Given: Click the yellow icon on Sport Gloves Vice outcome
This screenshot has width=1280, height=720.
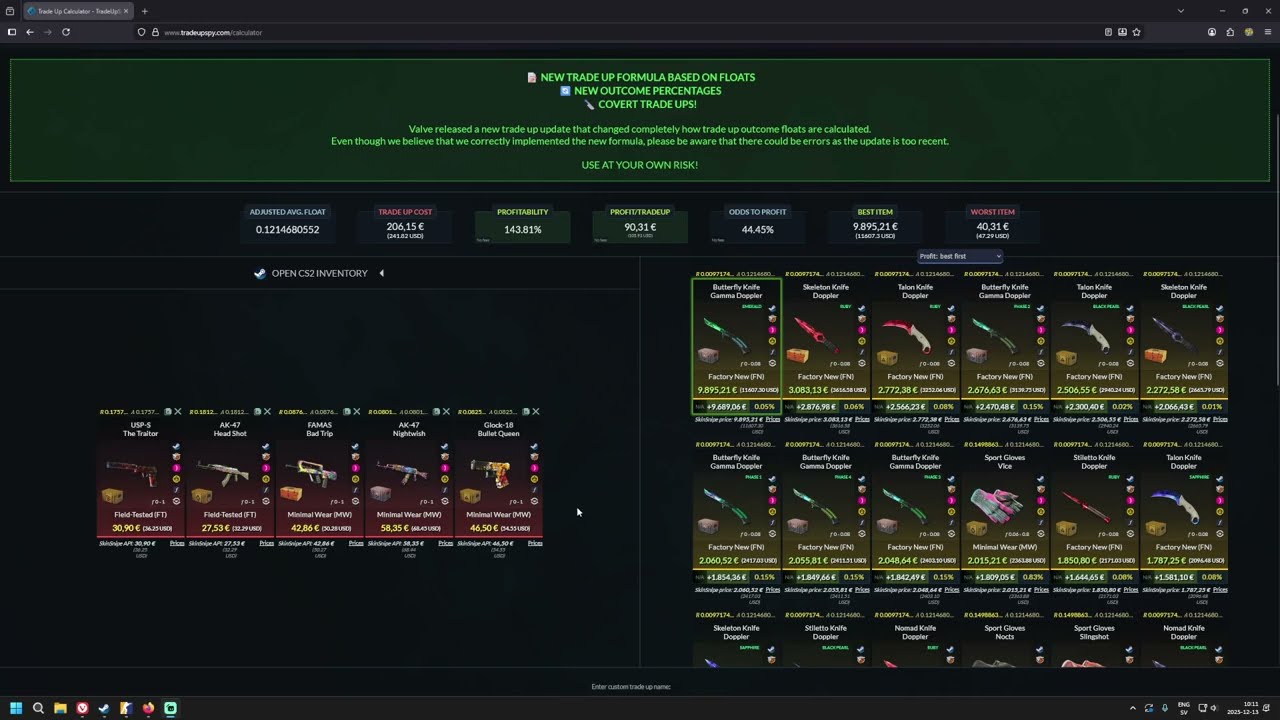Looking at the screenshot, I should 1040,511.
